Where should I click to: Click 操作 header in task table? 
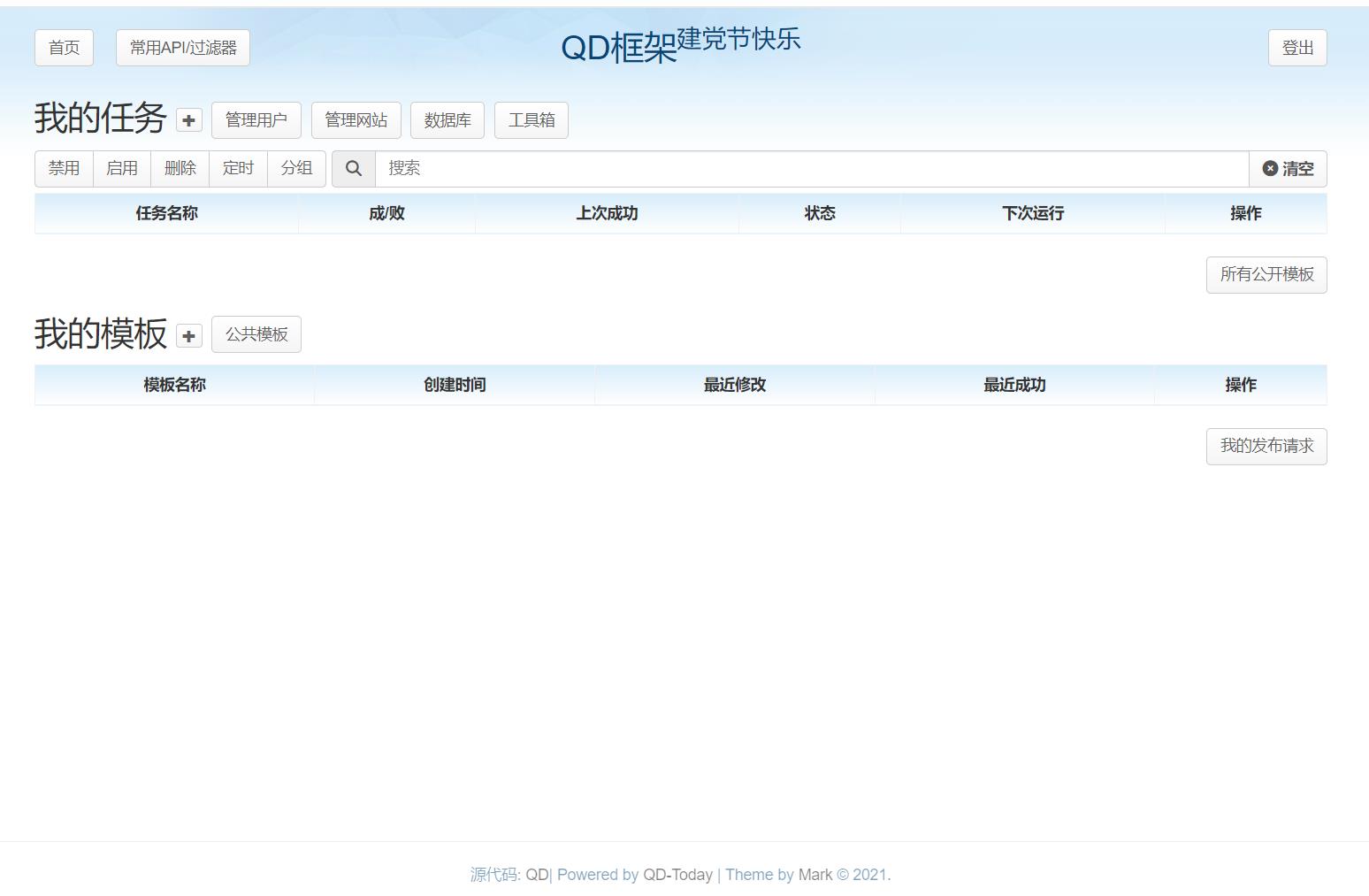(1246, 213)
